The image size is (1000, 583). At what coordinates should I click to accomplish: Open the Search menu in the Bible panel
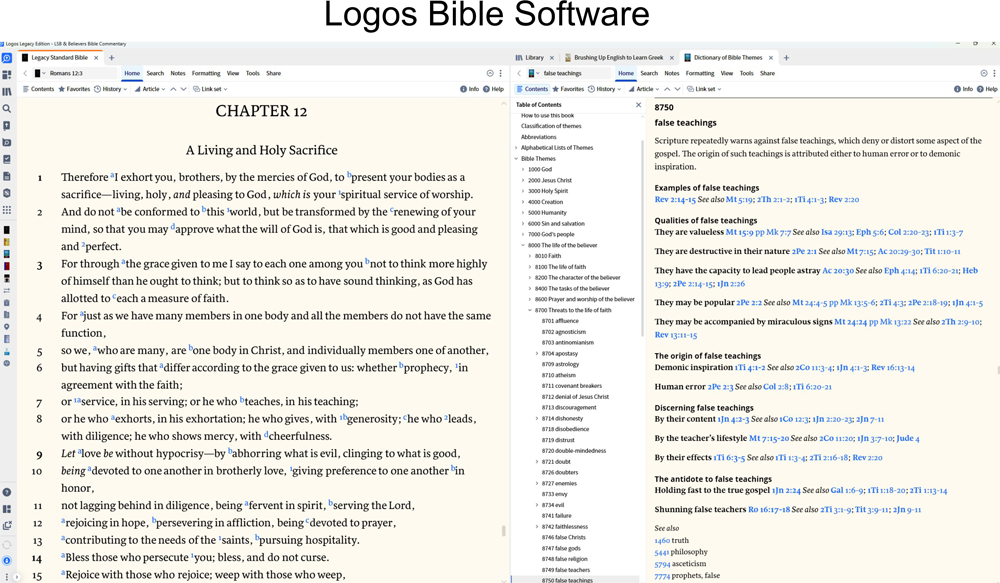pyautogui.click(x=155, y=73)
